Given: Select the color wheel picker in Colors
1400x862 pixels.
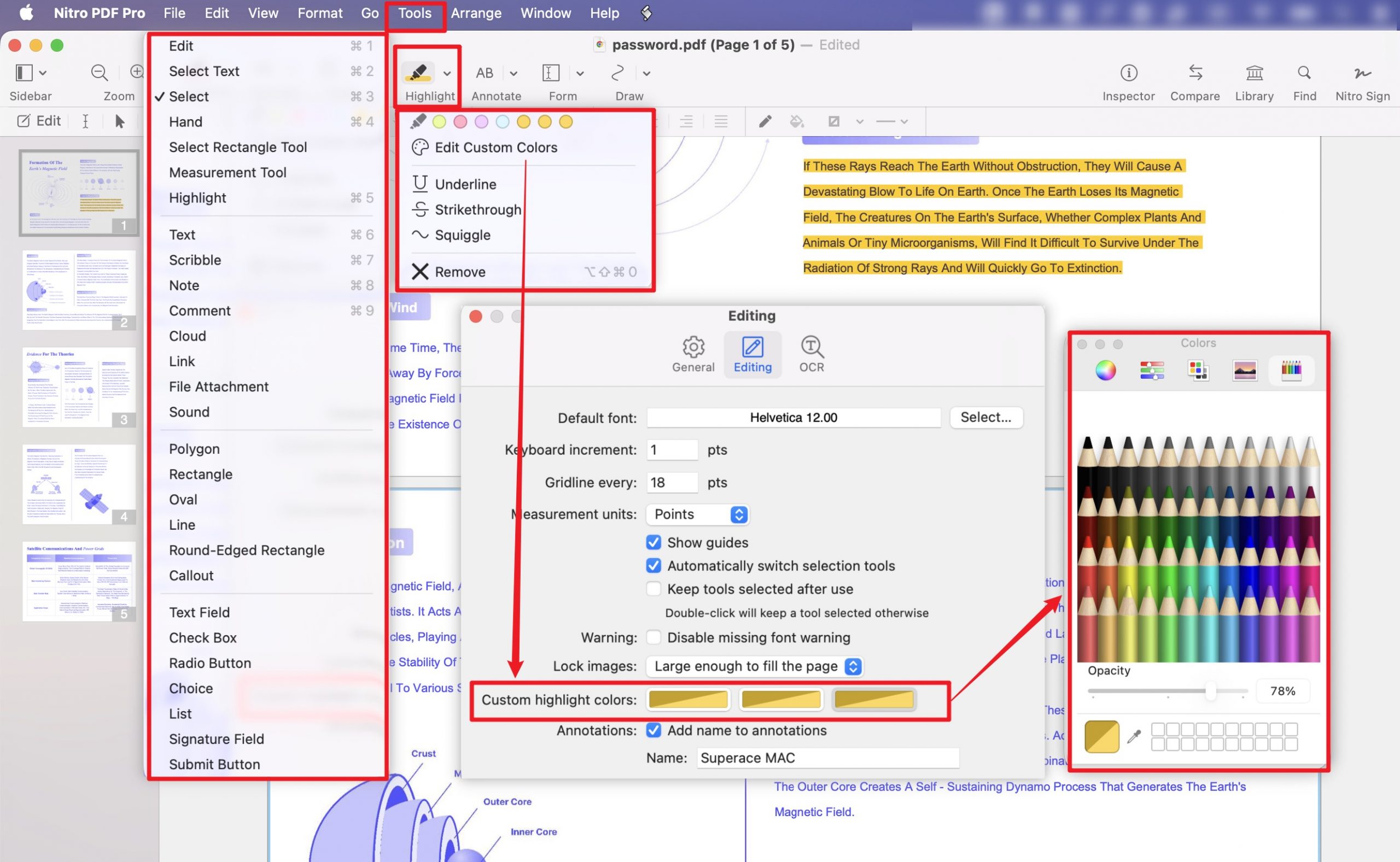Looking at the screenshot, I should point(1105,371).
